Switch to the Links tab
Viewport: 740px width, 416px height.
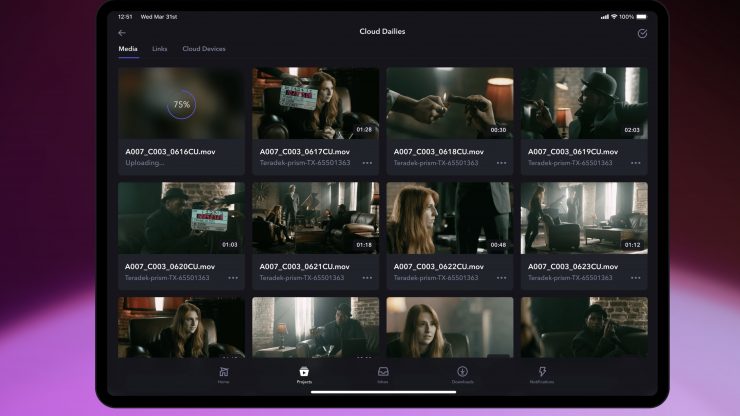tap(160, 49)
